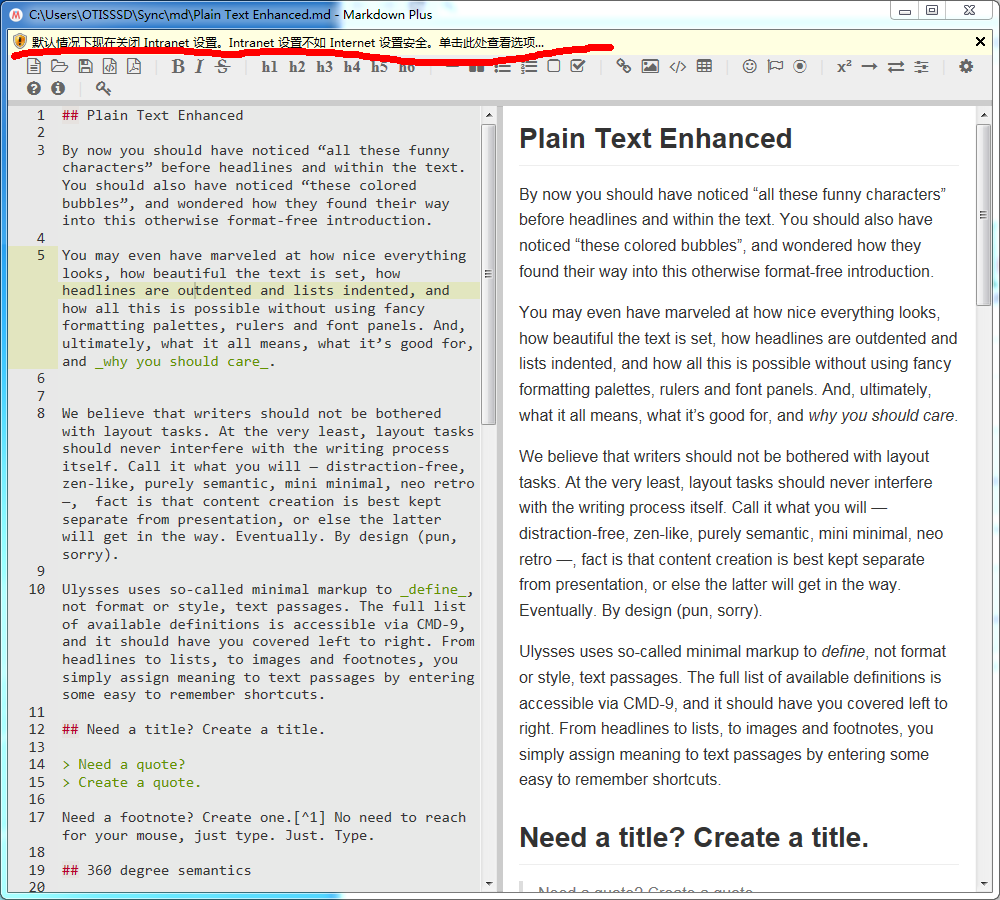
Task: Click the radio-style circle icon in toolbar
Action: [800, 67]
